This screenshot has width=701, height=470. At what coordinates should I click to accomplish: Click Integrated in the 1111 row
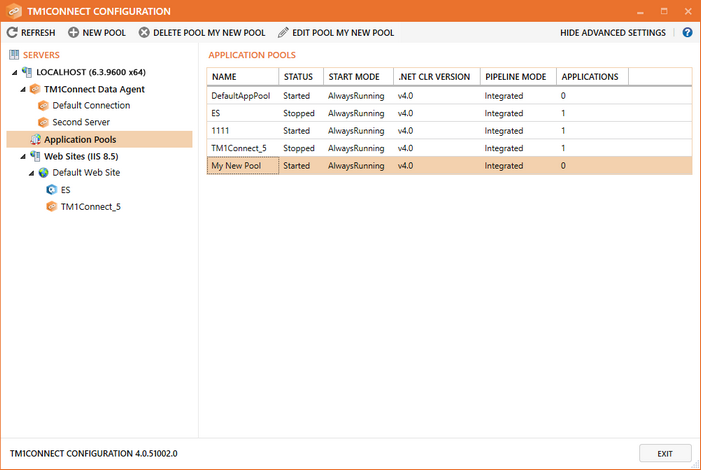pyautogui.click(x=503, y=131)
